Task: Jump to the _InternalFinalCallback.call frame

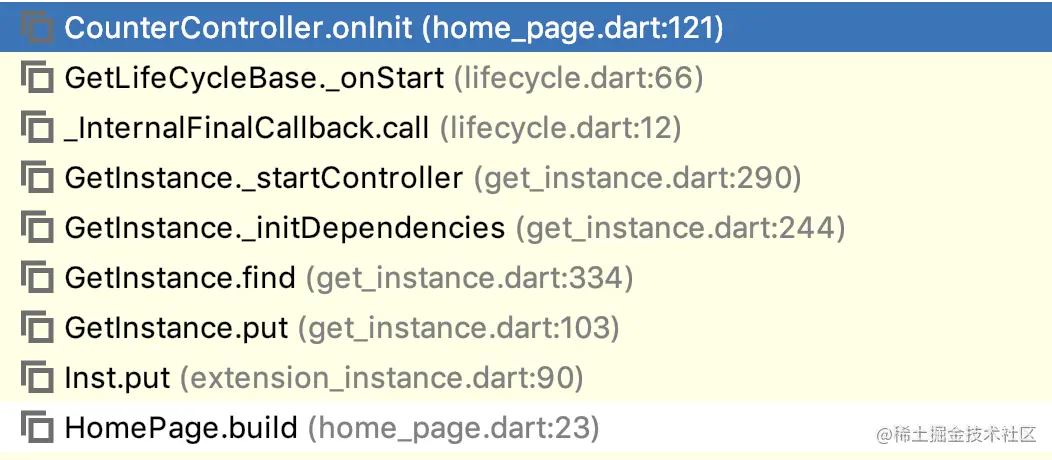Action: [x=247, y=128]
